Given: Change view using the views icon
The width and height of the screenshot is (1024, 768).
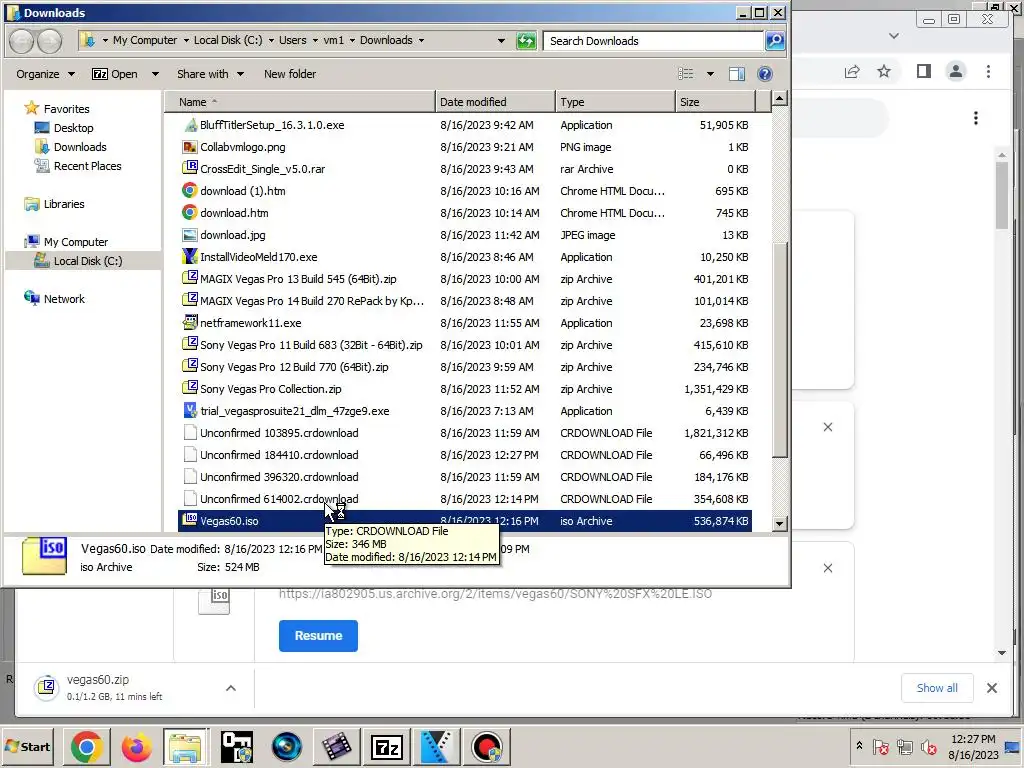Looking at the screenshot, I should point(686,74).
